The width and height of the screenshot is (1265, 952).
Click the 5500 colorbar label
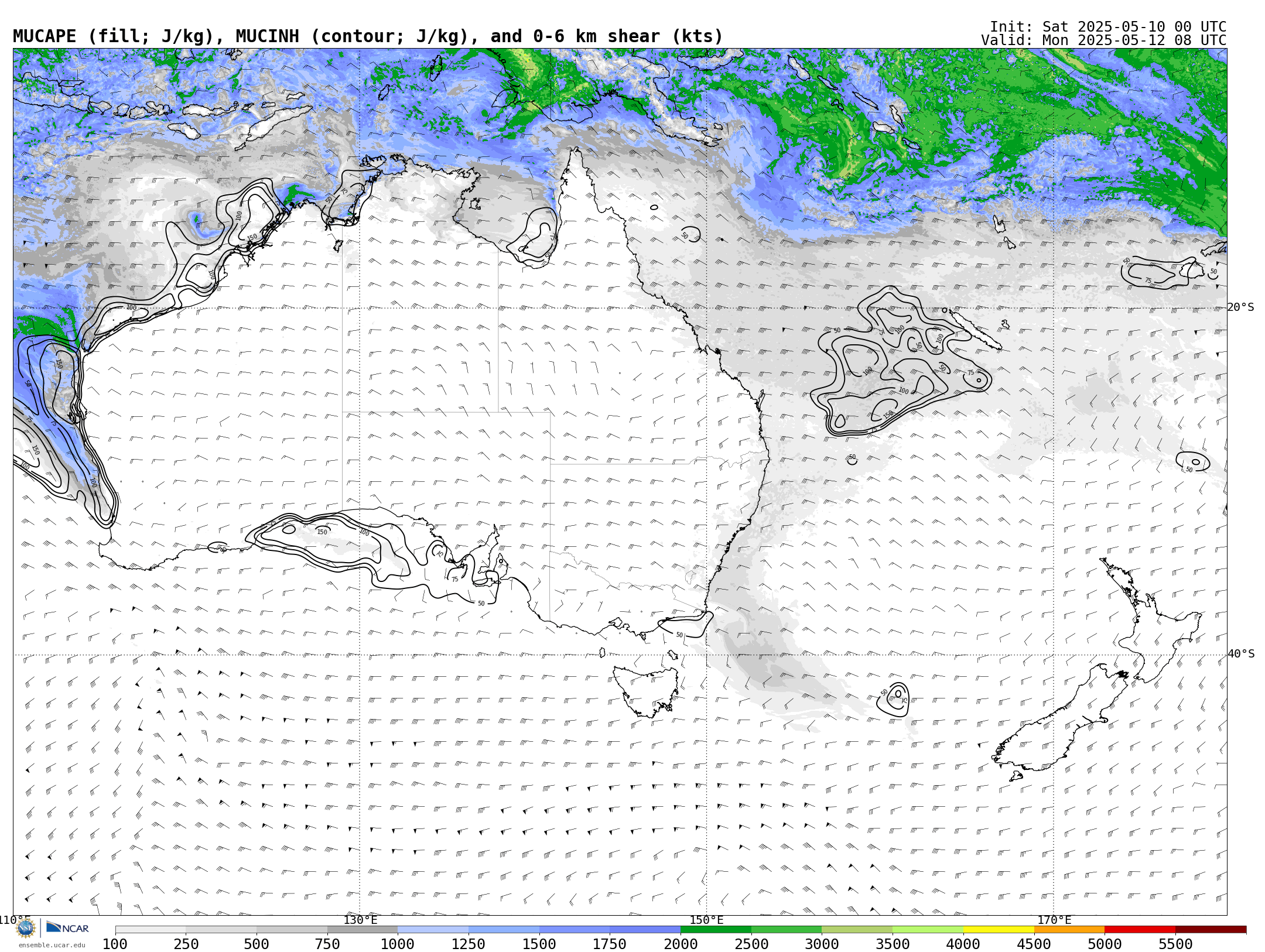[1175, 944]
